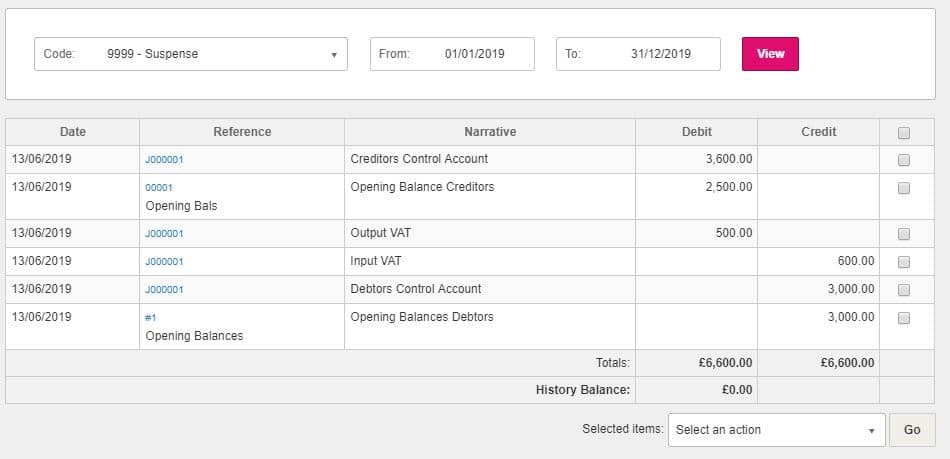Open the #1 Opening Balances reference link
The width and height of the screenshot is (950, 459).
tap(151, 317)
